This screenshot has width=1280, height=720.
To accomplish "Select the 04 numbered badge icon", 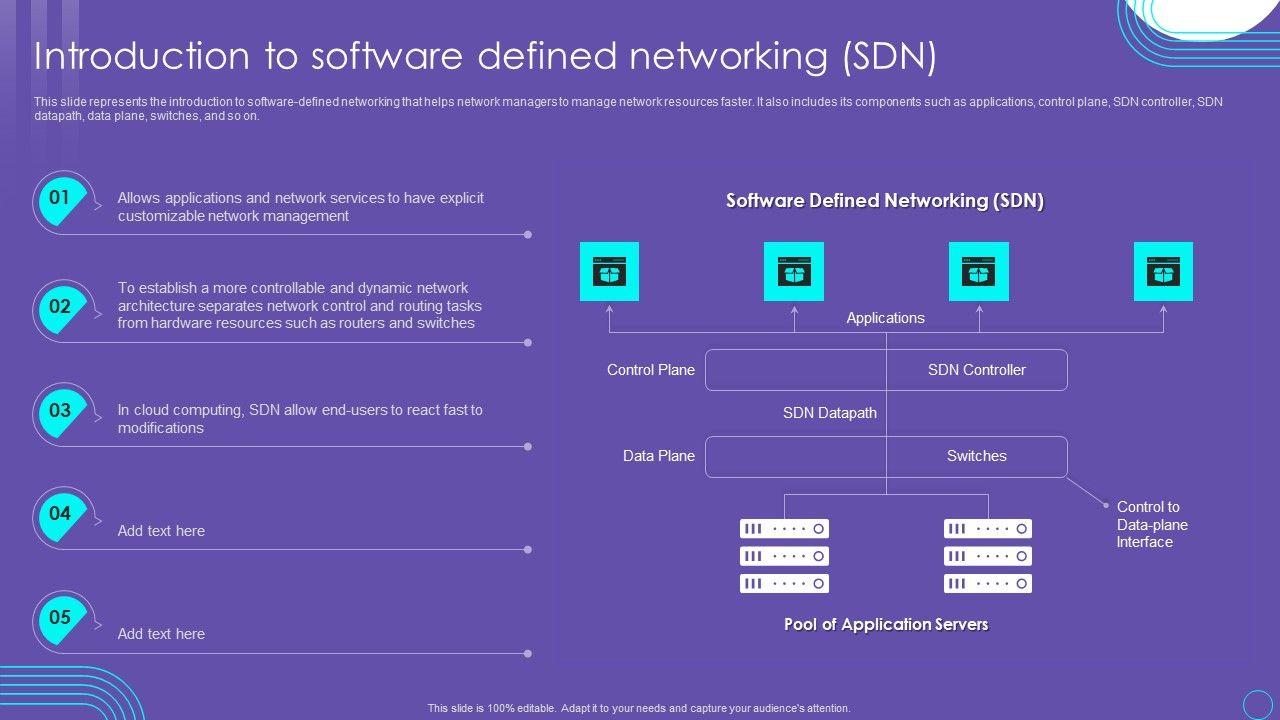I will pyautogui.click(x=61, y=514).
